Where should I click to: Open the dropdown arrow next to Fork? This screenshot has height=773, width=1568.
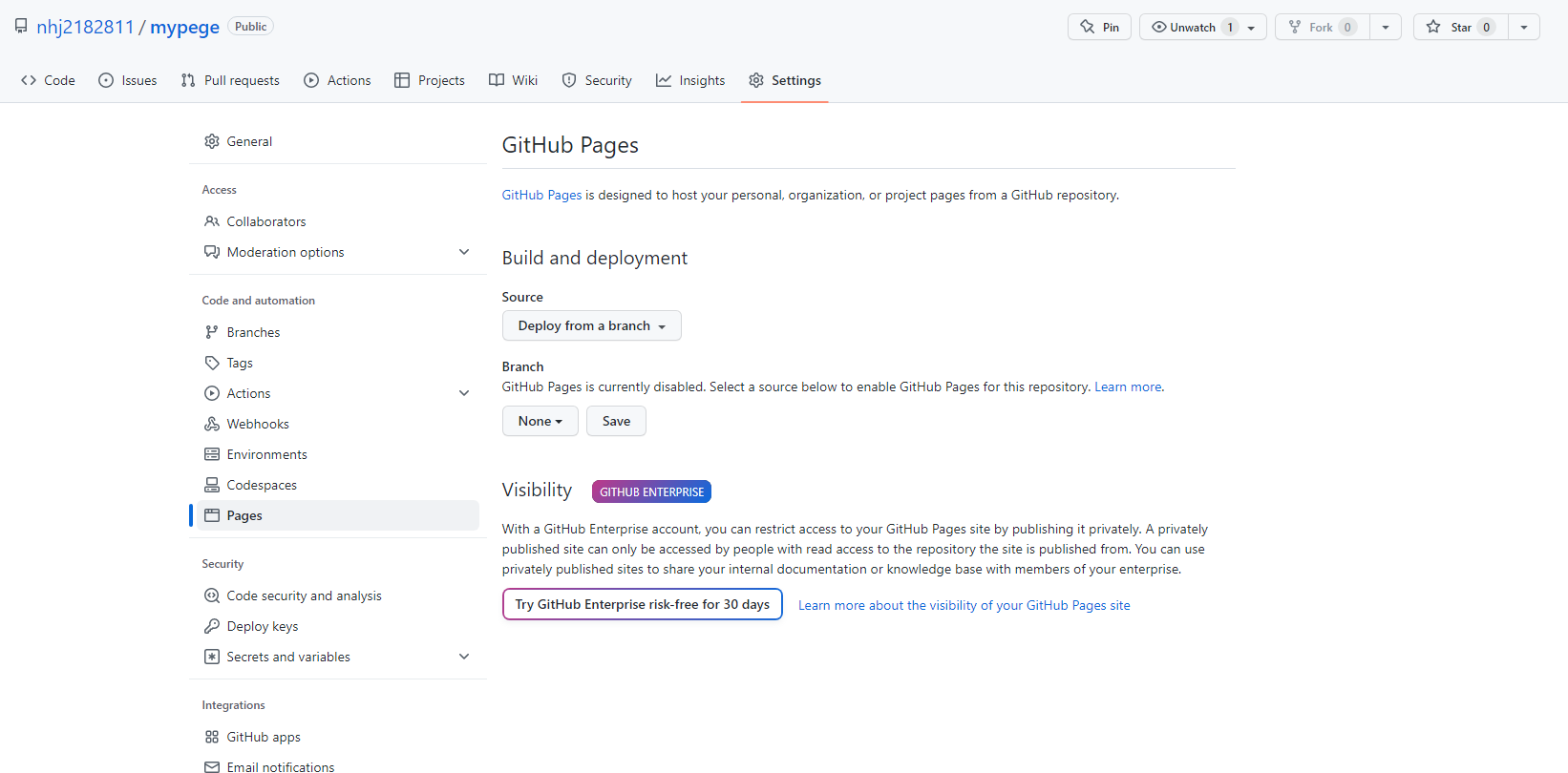[x=1386, y=28]
